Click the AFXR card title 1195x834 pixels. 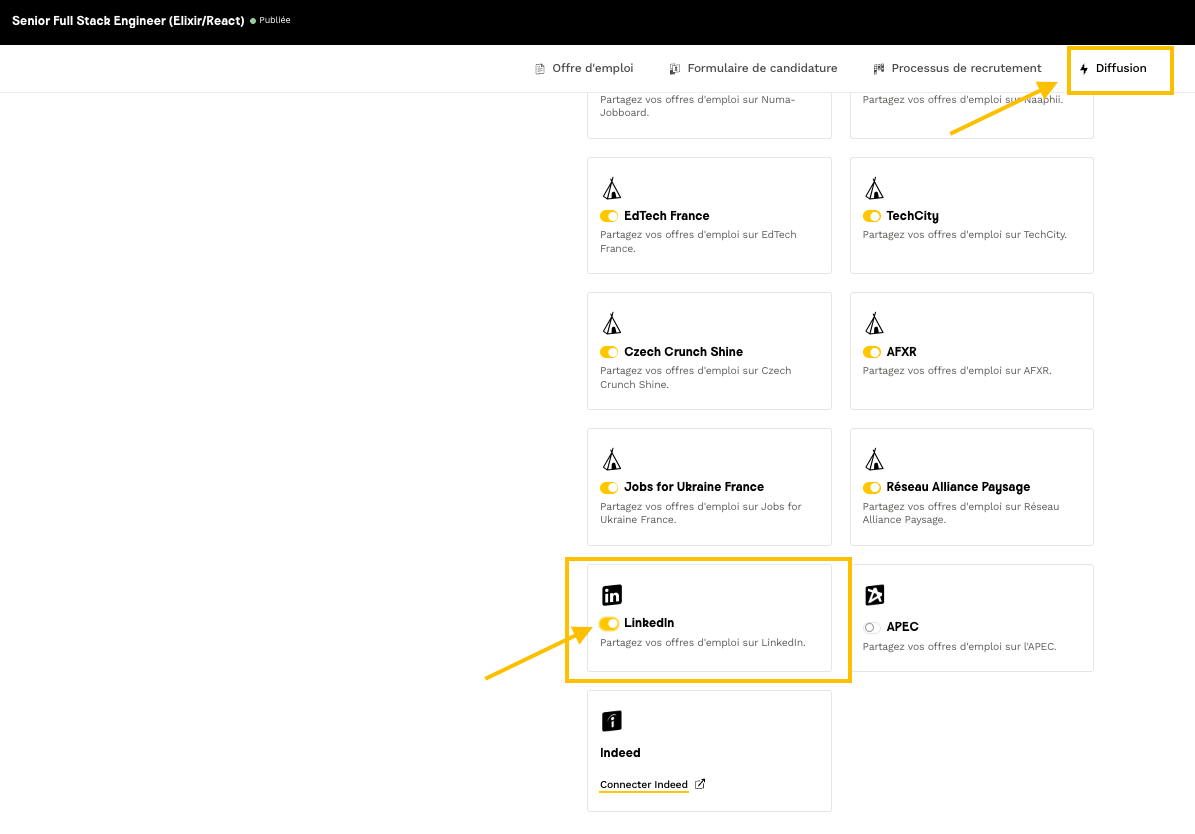click(902, 352)
